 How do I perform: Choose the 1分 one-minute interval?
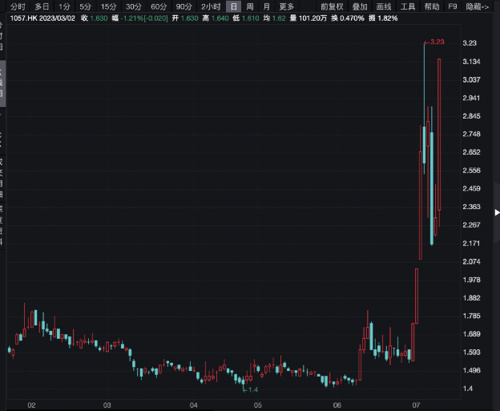click(64, 6)
